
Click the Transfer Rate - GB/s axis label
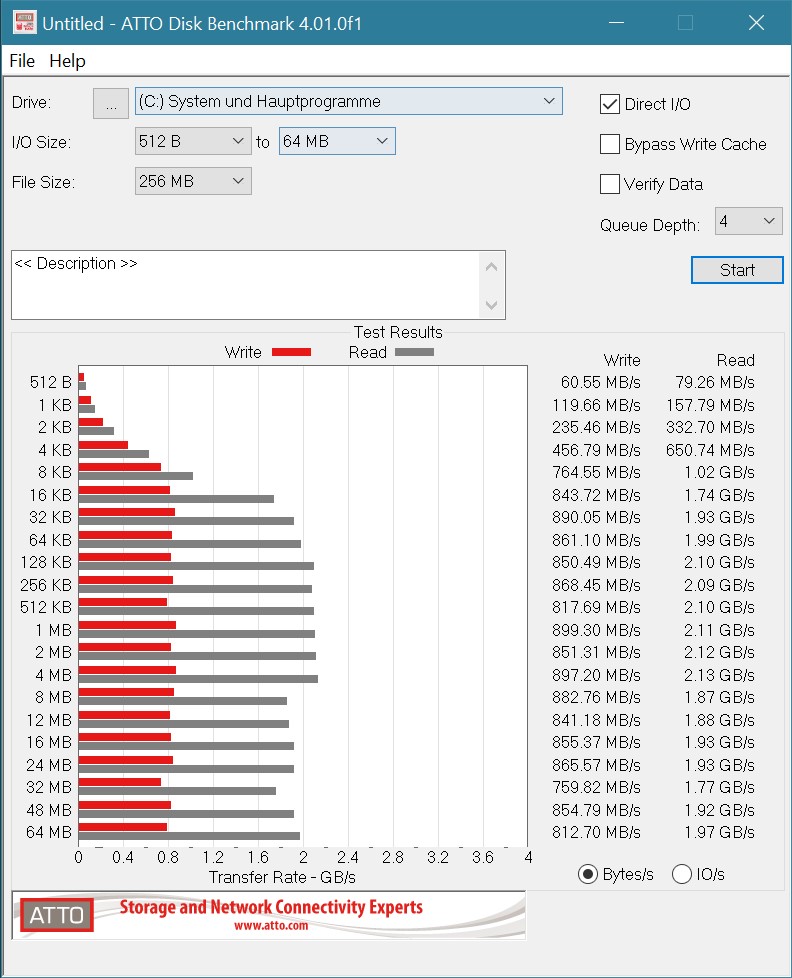[282, 877]
